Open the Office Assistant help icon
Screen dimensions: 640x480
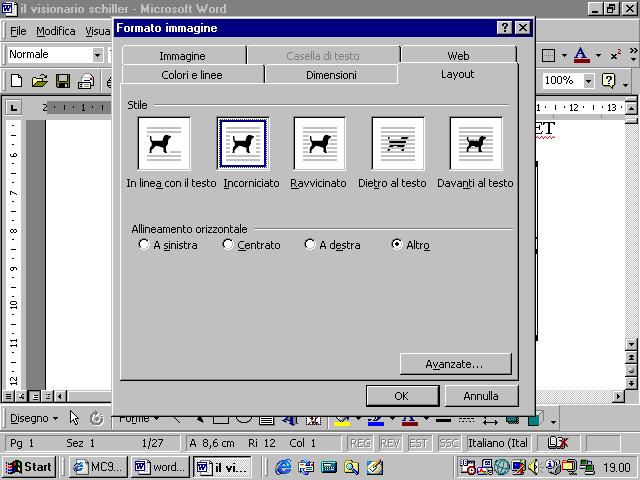[x=608, y=81]
